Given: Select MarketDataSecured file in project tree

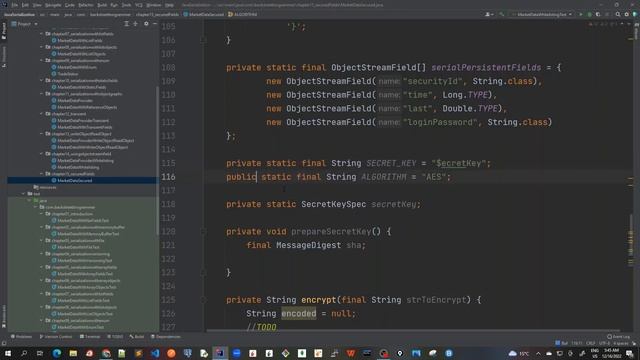Looking at the screenshot, I should click(75, 180).
